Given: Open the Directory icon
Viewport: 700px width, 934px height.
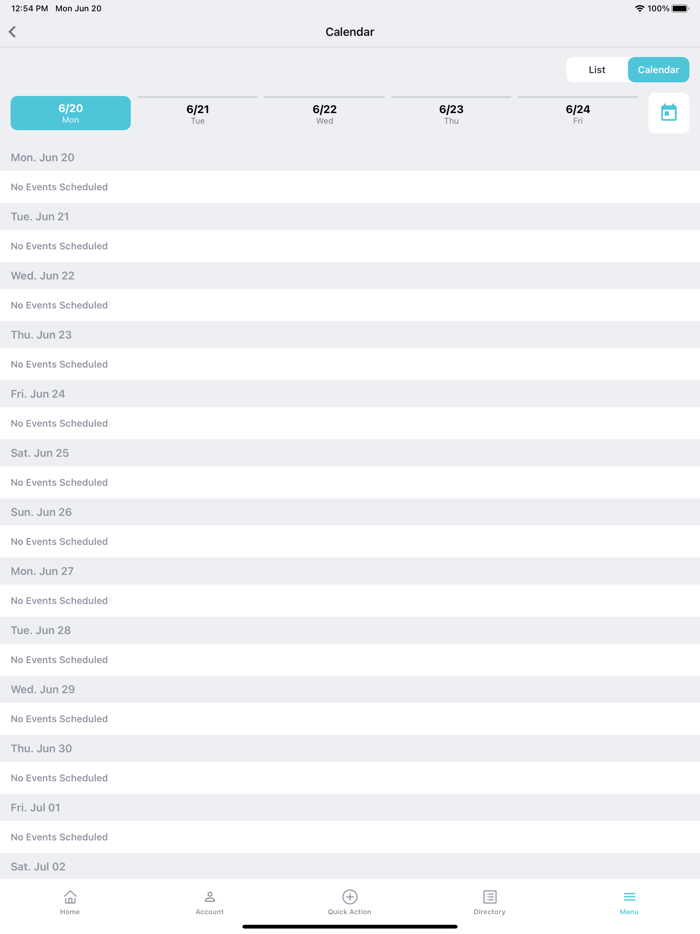Looking at the screenshot, I should tap(490, 896).
